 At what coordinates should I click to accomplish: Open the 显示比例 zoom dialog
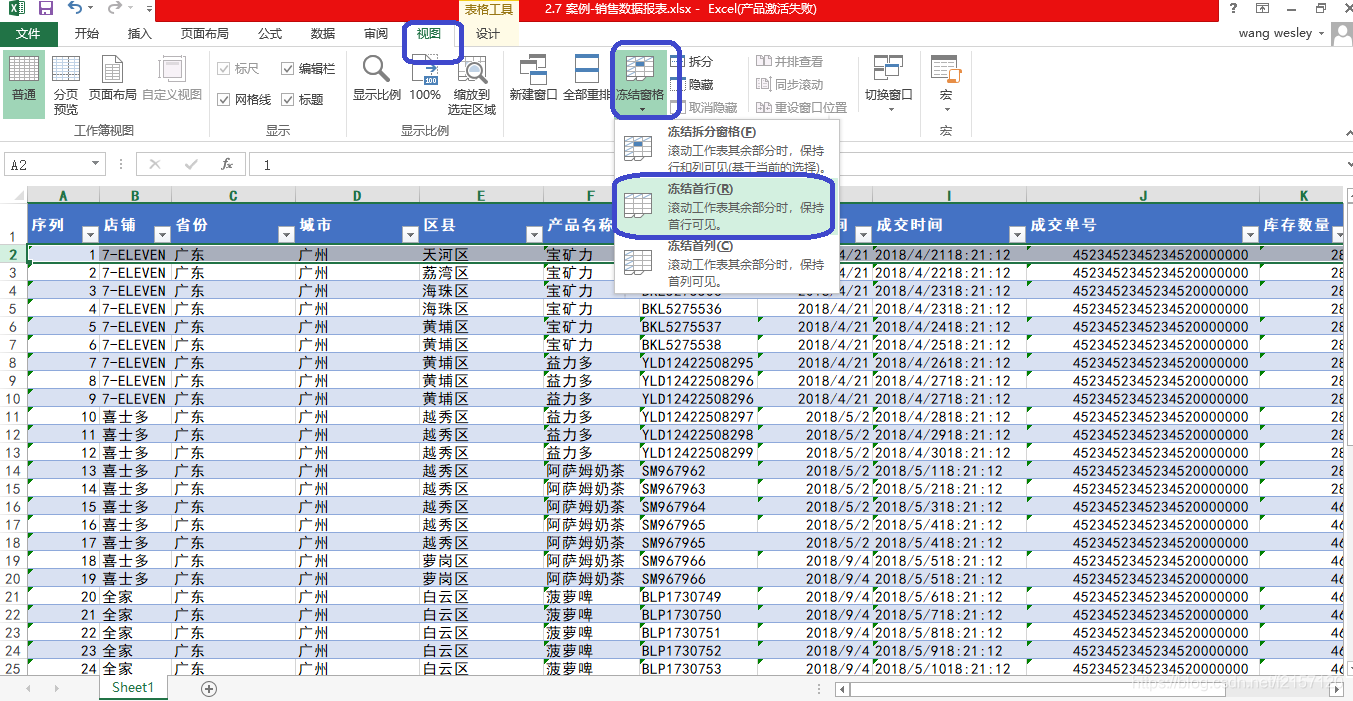click(x=376, y=79)
